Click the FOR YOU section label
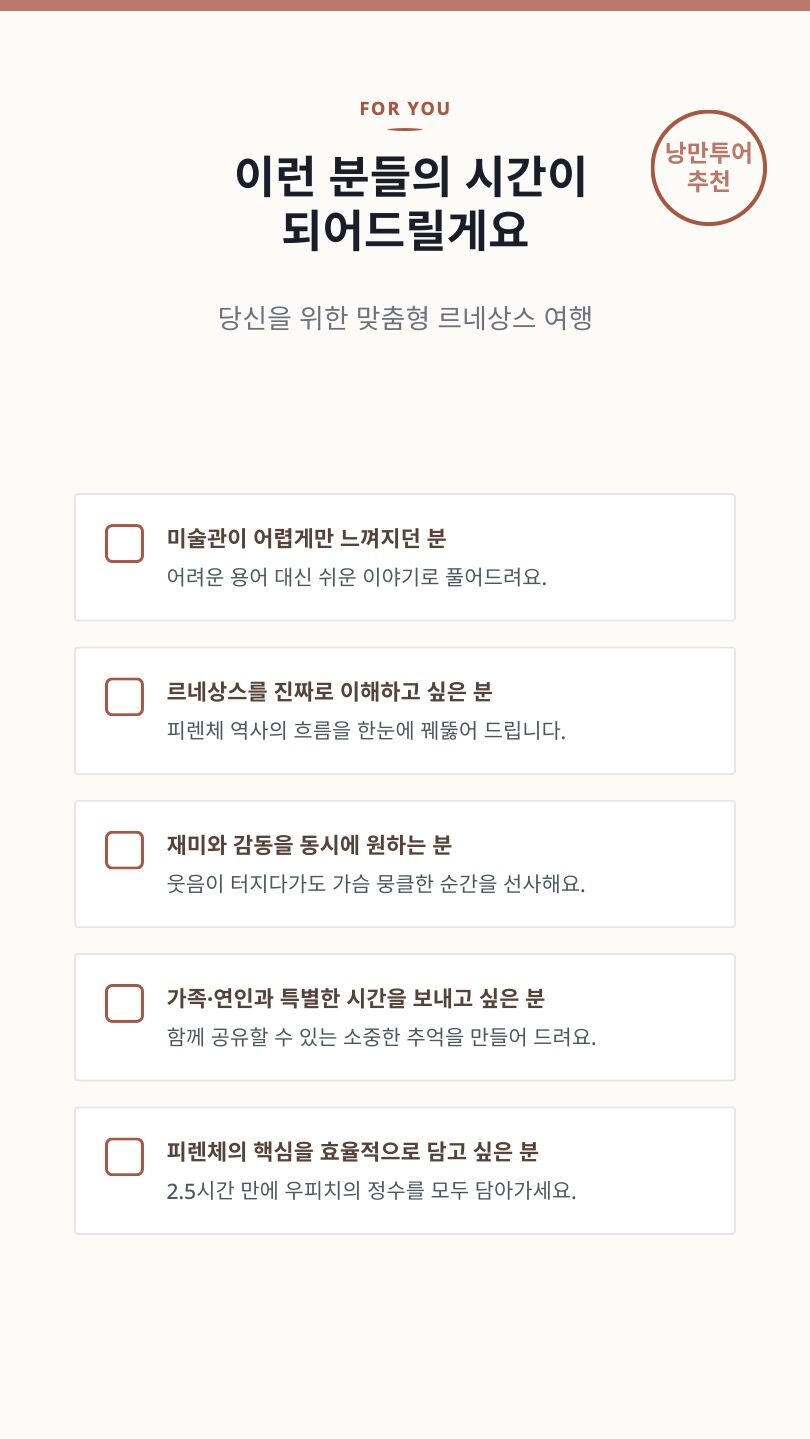 point(405,109)
